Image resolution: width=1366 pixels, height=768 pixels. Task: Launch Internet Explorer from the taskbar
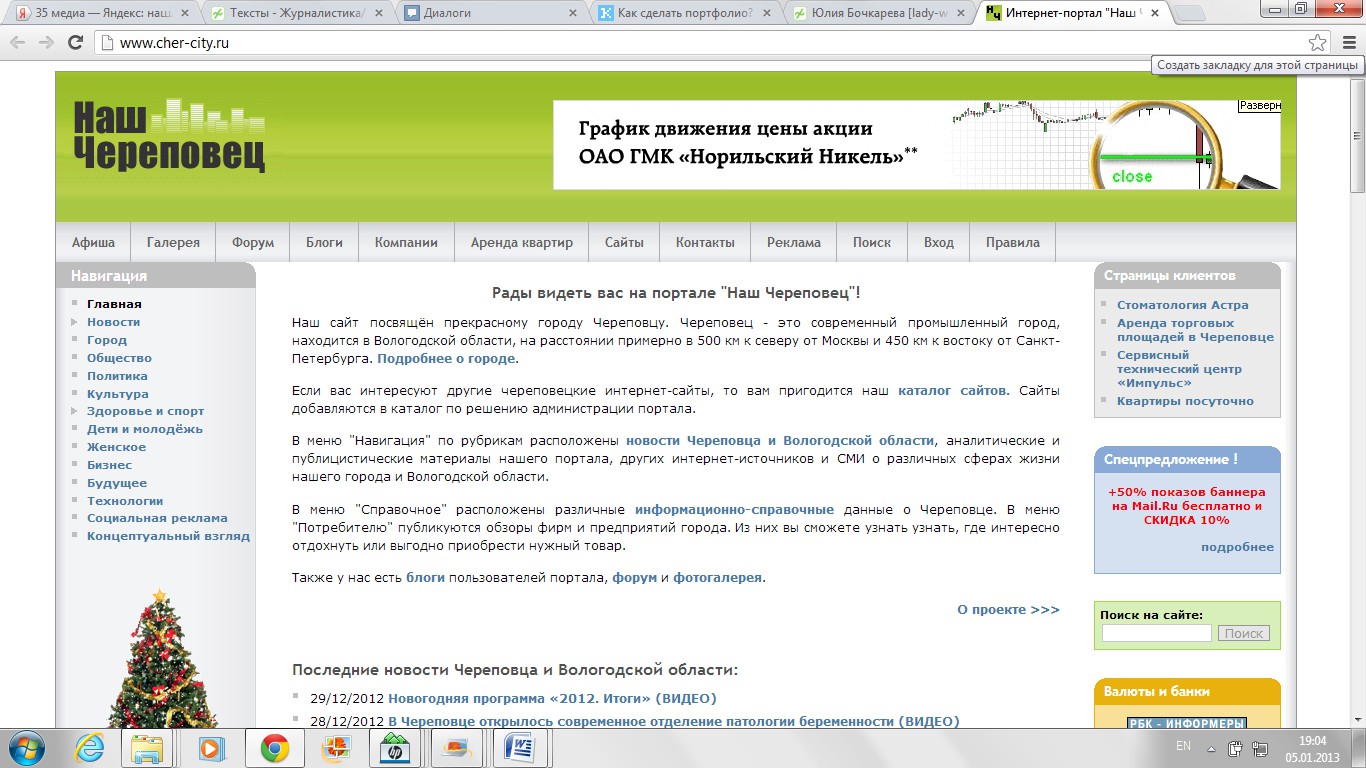point(89,748)
